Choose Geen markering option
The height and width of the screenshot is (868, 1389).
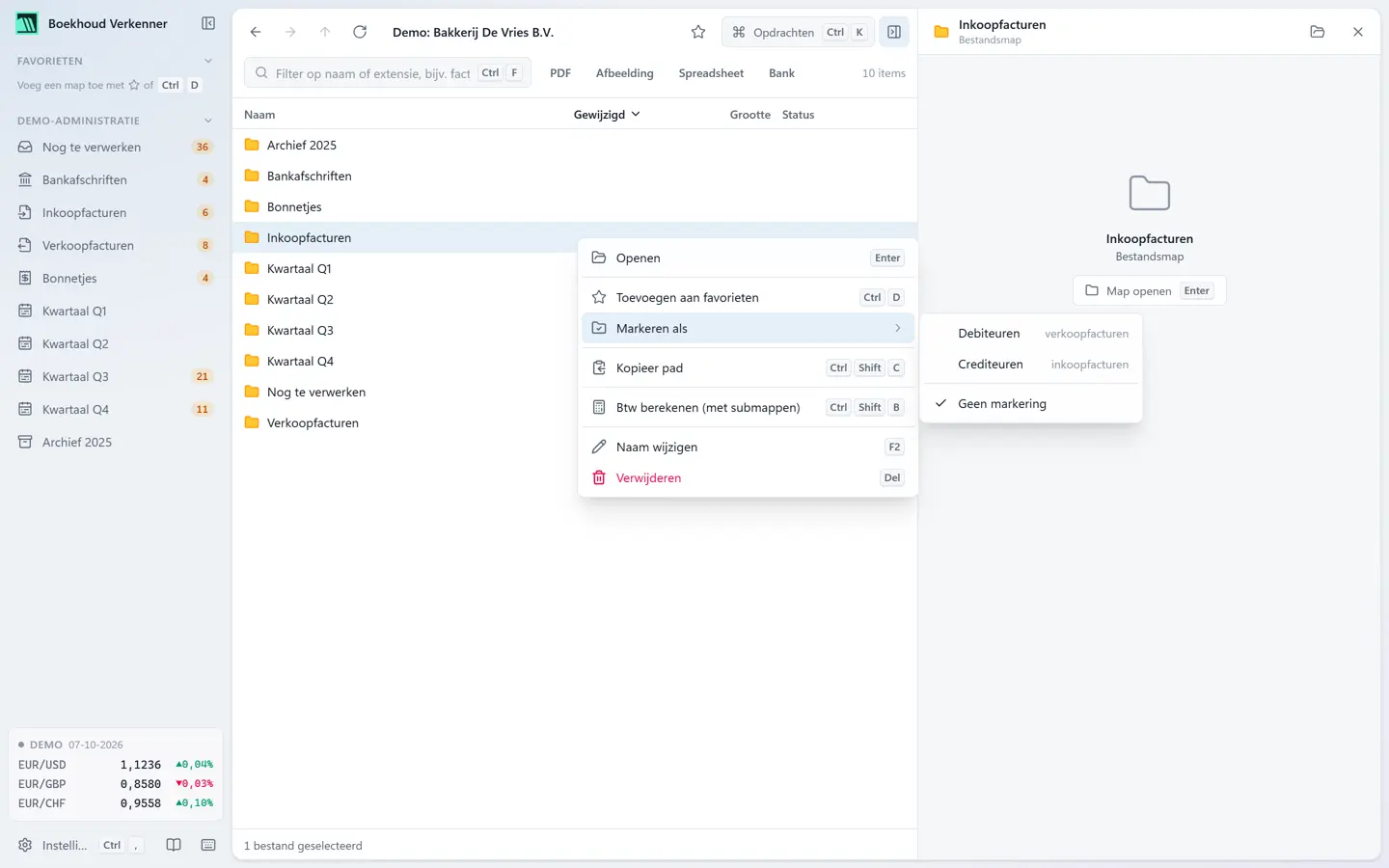coord(1031,403)
